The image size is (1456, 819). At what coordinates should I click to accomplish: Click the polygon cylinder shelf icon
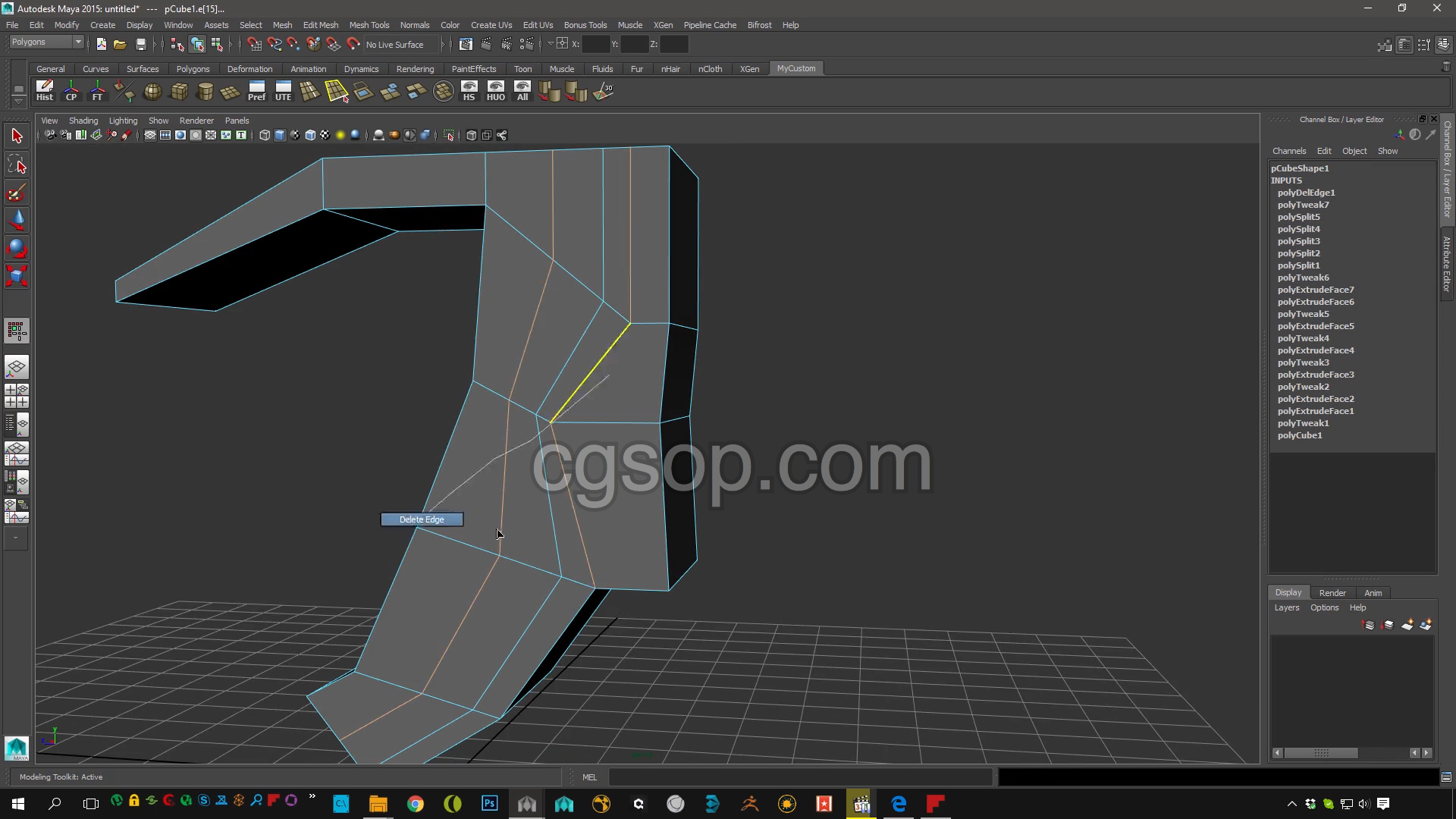[x=205, y=92]
